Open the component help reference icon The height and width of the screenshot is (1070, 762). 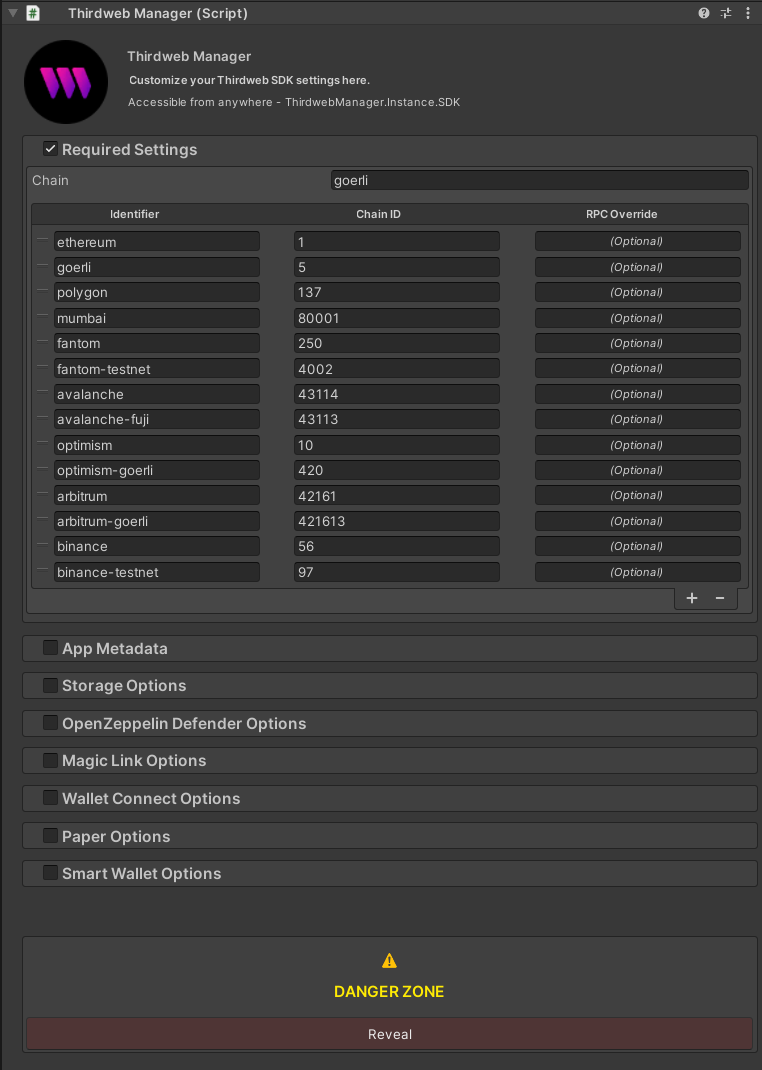704,13
